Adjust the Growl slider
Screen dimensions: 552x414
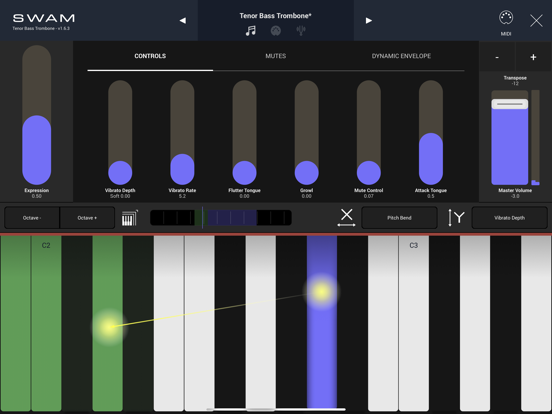pyautogui.click(x=307, y=132)
